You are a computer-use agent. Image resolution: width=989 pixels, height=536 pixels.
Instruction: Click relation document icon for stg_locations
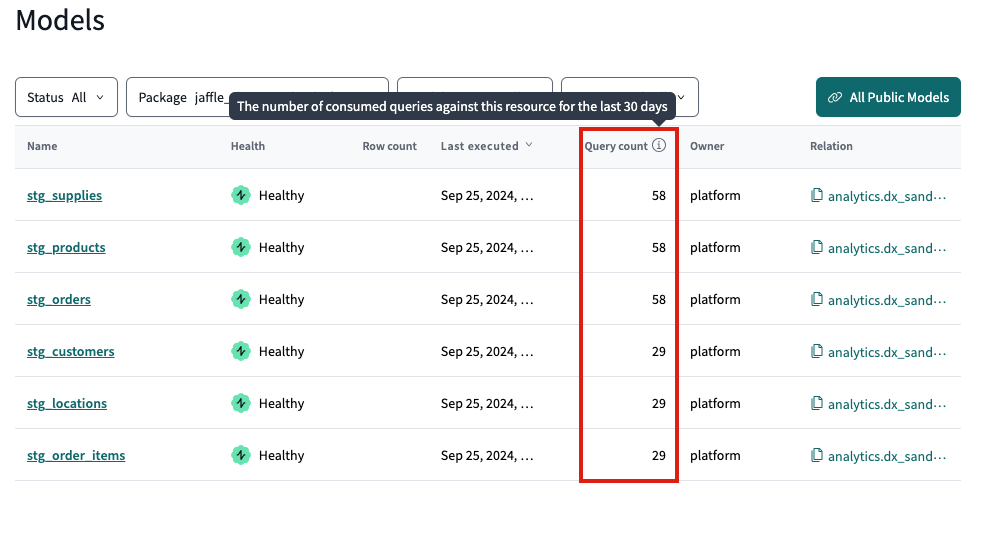coord(817,404)
